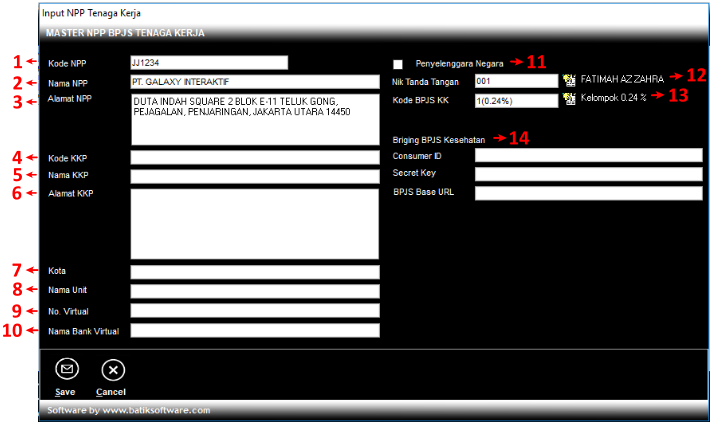Image resolution: width=710 pixels, height=422 pixels.
Task: Click the Kode NPP input field
Action: pyautogui.click(x=208, y=63)
